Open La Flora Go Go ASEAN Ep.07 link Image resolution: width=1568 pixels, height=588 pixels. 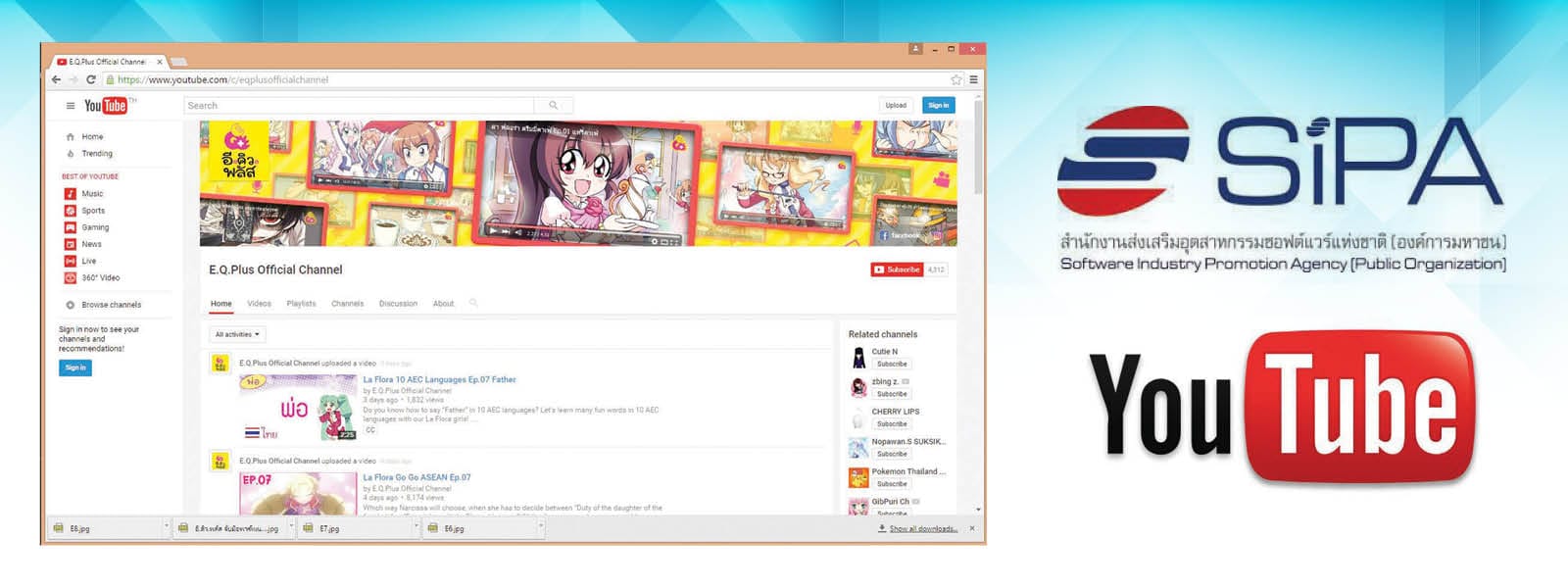click(416, 477)
